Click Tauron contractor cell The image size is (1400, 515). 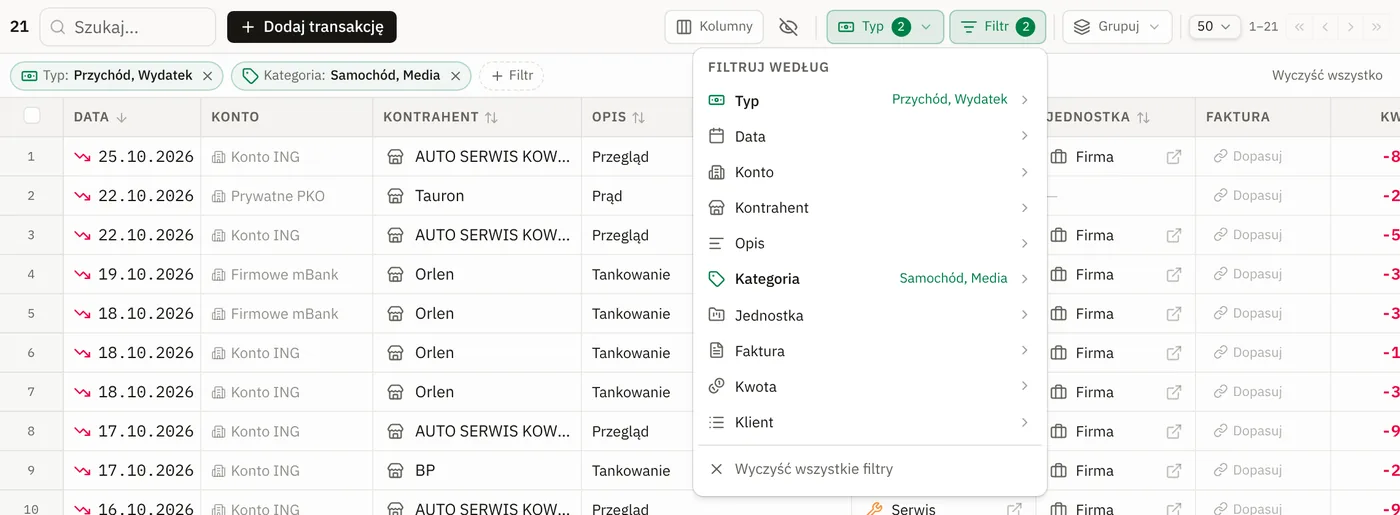[476, 196]
